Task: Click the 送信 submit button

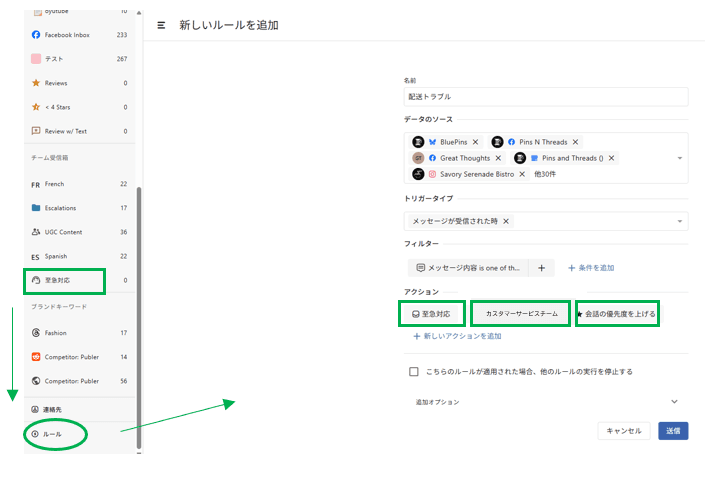Action: [673, 431]
